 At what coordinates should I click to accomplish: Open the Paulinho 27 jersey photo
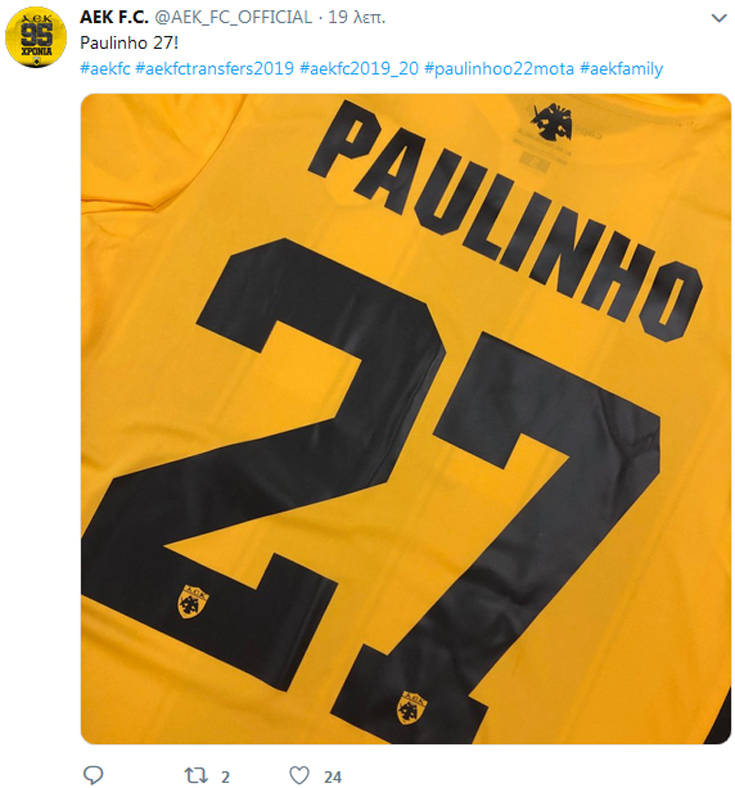tap(406, 419)
